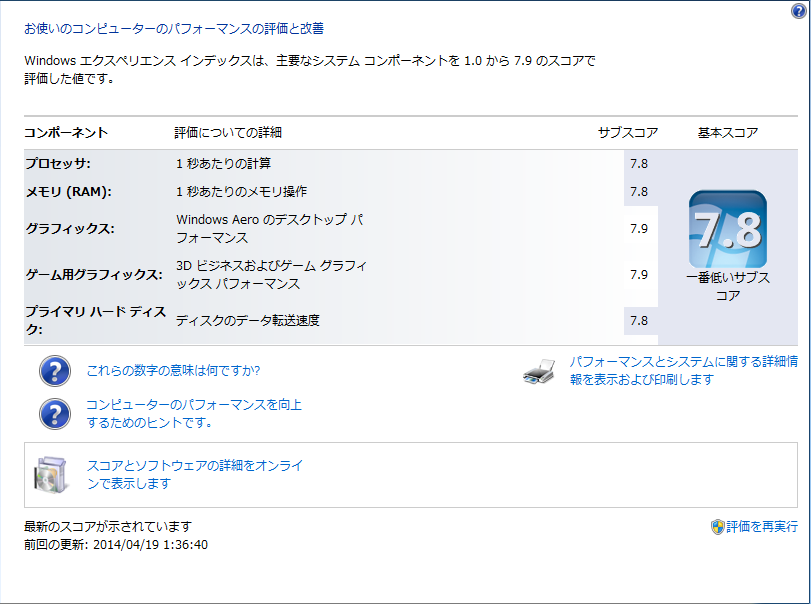Click the status text 最新のスコアが示されています

pos(108,527)
